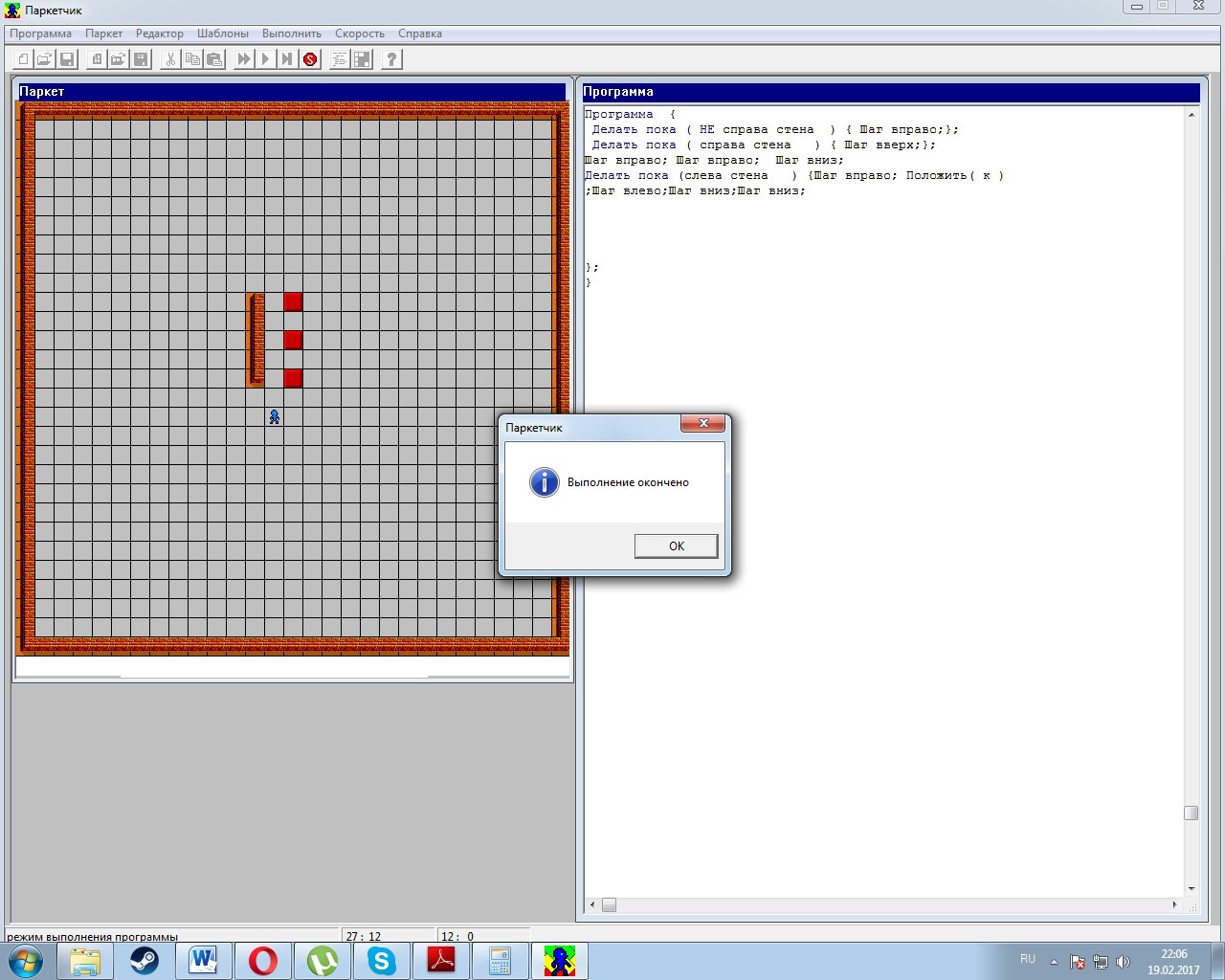Open the volume control in the system tray
Screen dimensions: 1225x980
(x=1123, y=962)
